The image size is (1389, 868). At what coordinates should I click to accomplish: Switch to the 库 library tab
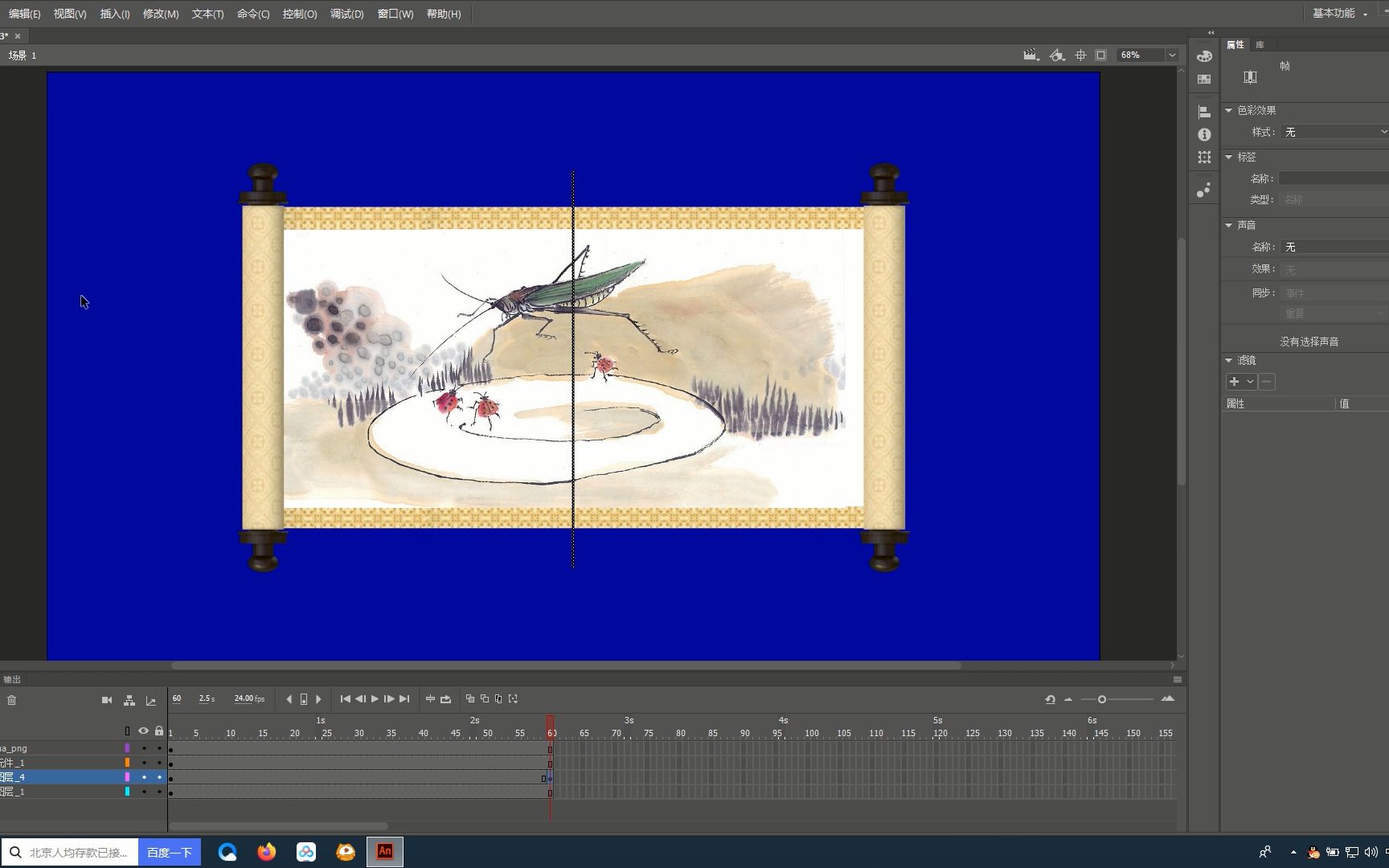click(x=1260, y=45)
